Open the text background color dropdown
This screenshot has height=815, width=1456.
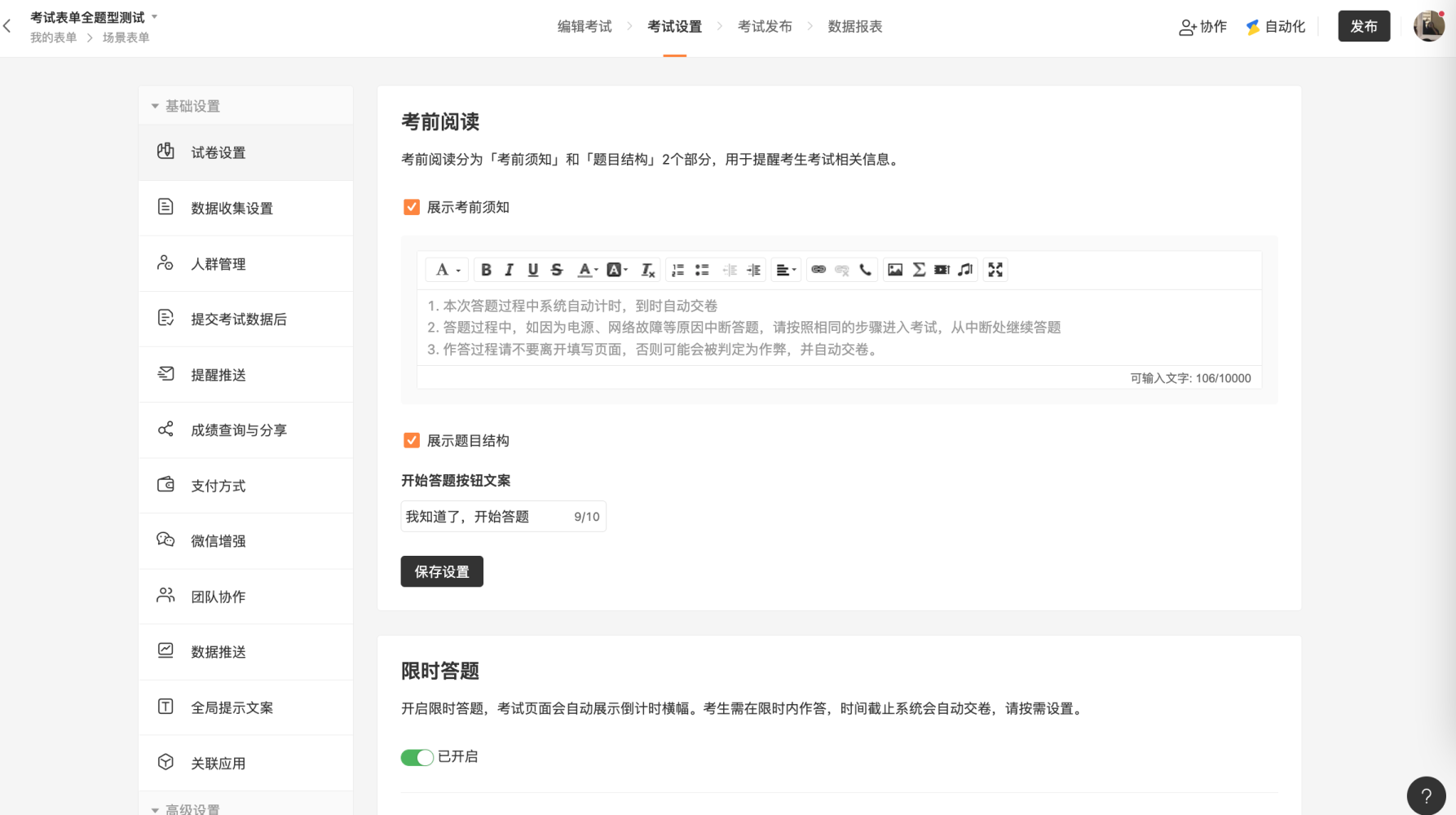point(617,270)
